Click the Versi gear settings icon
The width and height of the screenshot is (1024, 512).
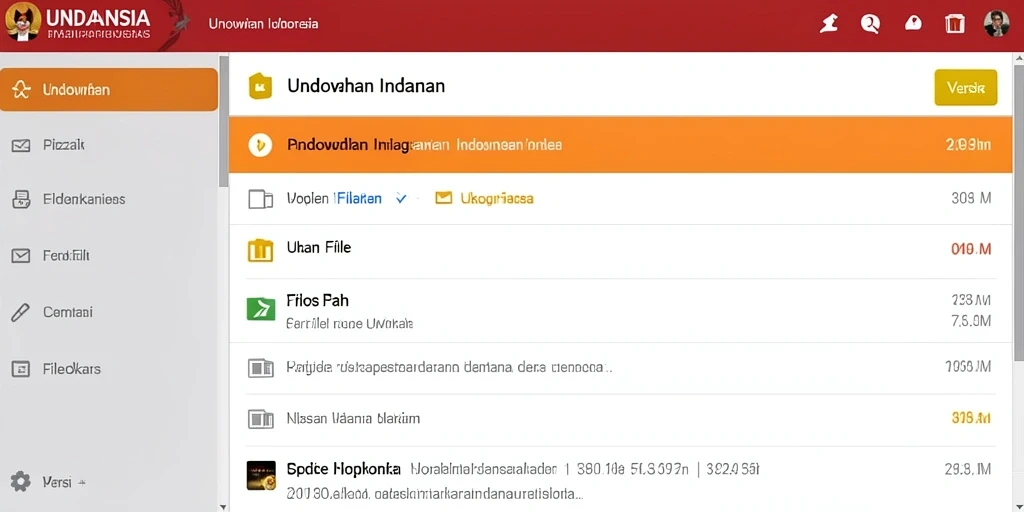point(21,482)
